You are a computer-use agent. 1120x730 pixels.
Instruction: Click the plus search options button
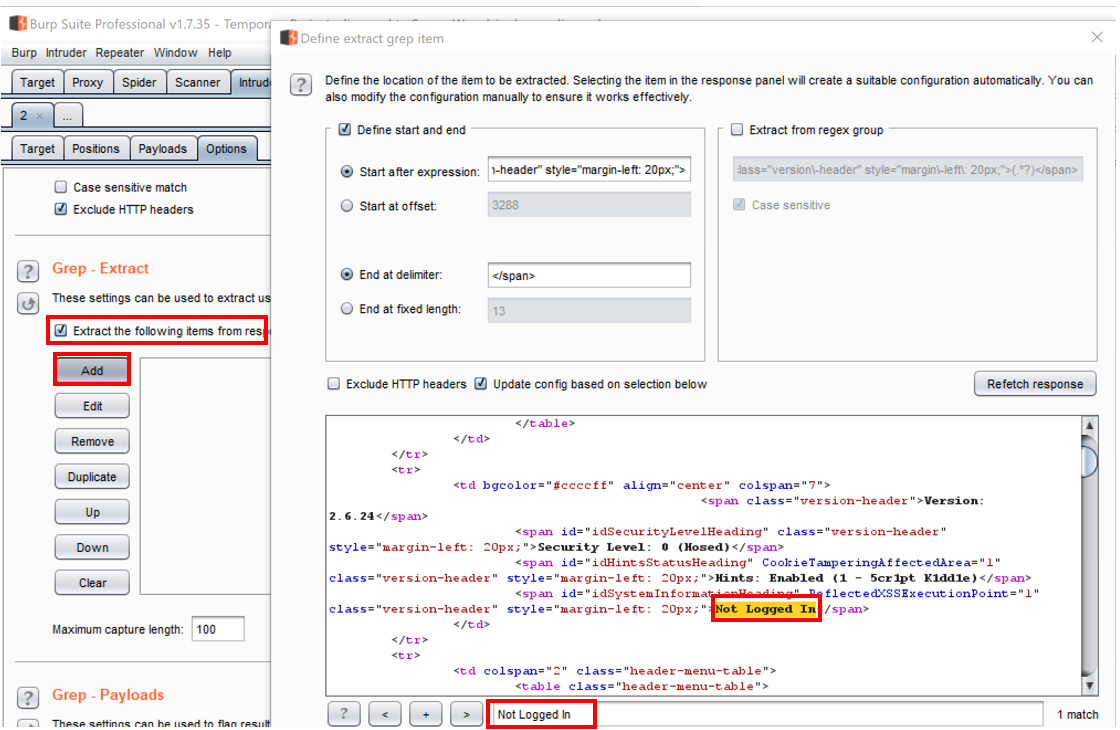click(x=425, y=714)
